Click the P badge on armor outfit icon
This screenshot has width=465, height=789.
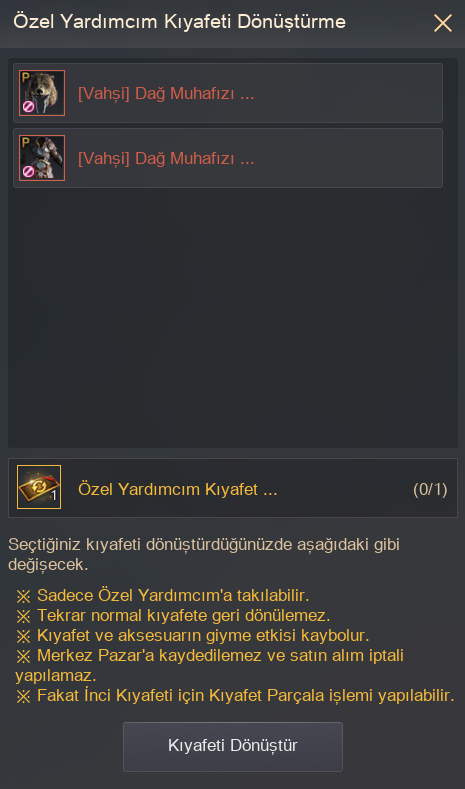click(x=25, y=142)
